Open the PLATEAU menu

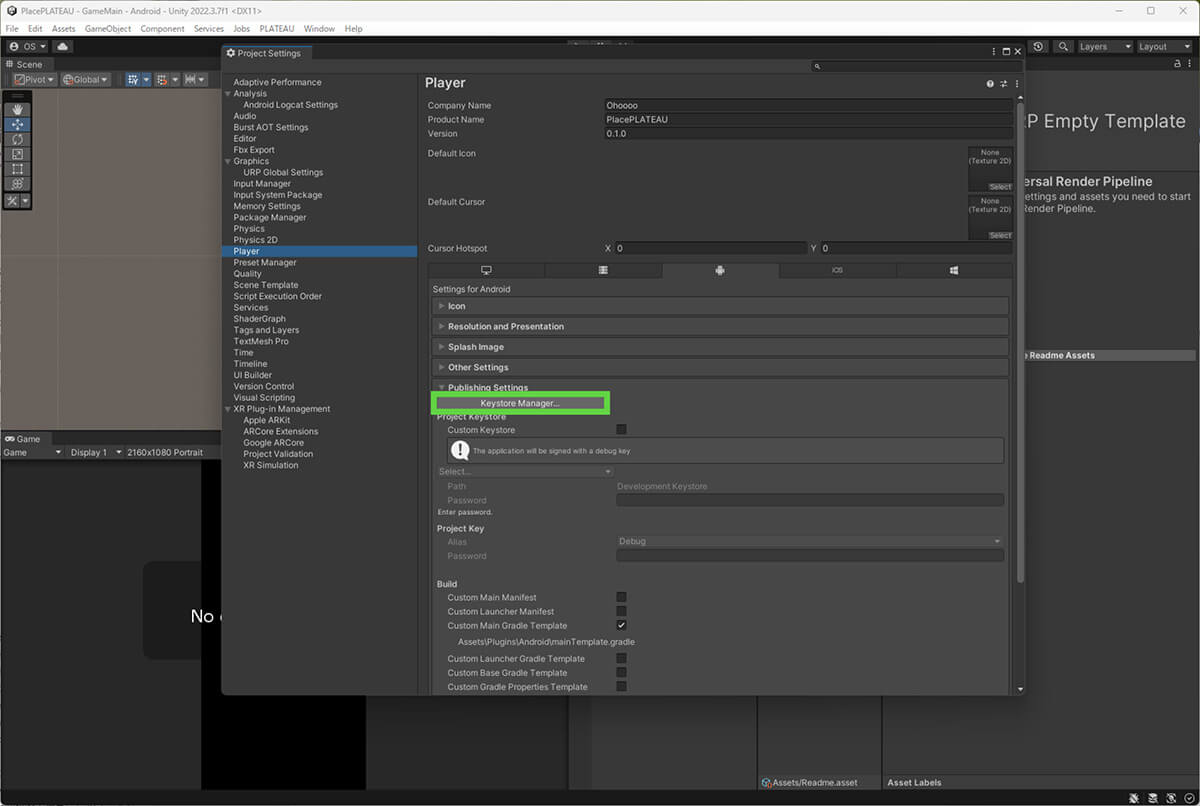point(277,29)
